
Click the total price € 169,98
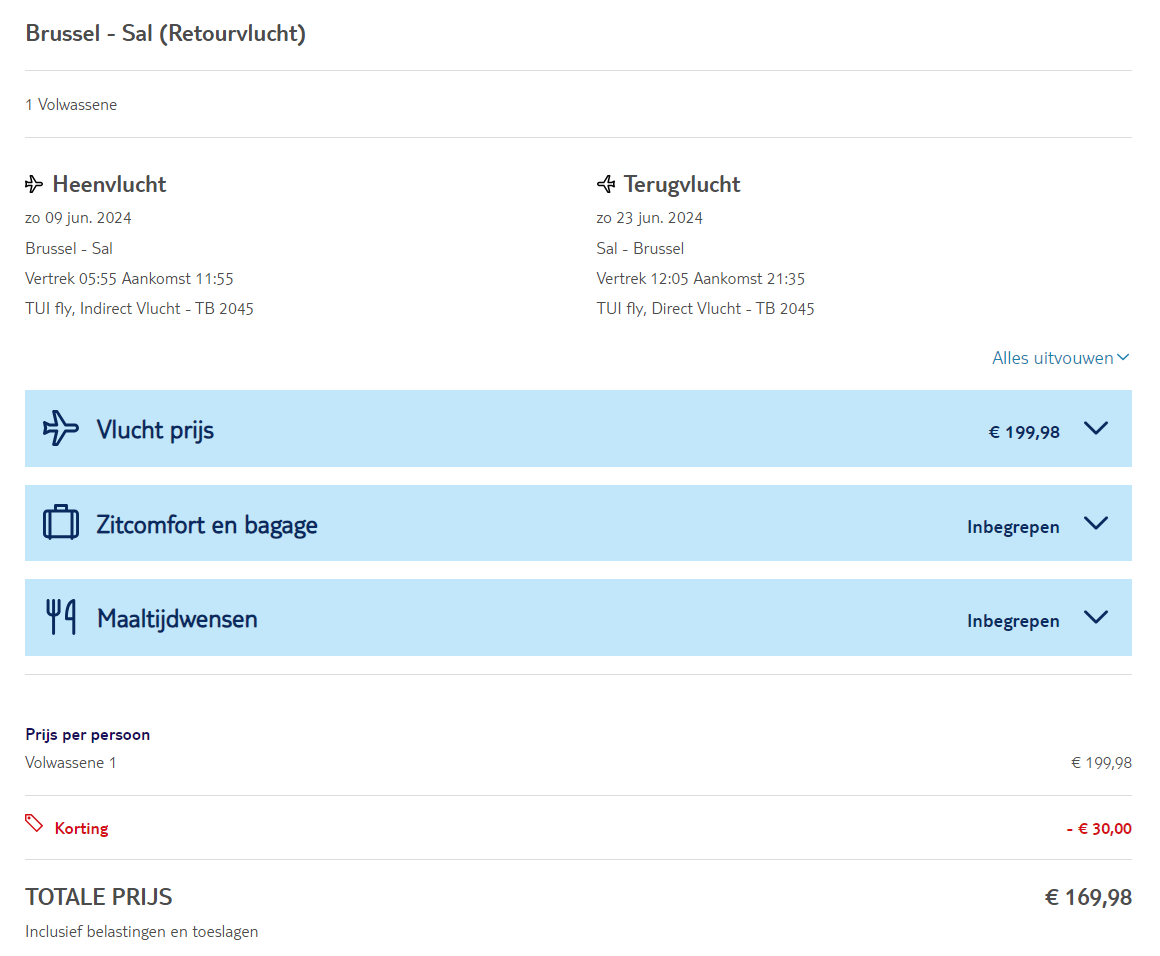point(1088,898)
